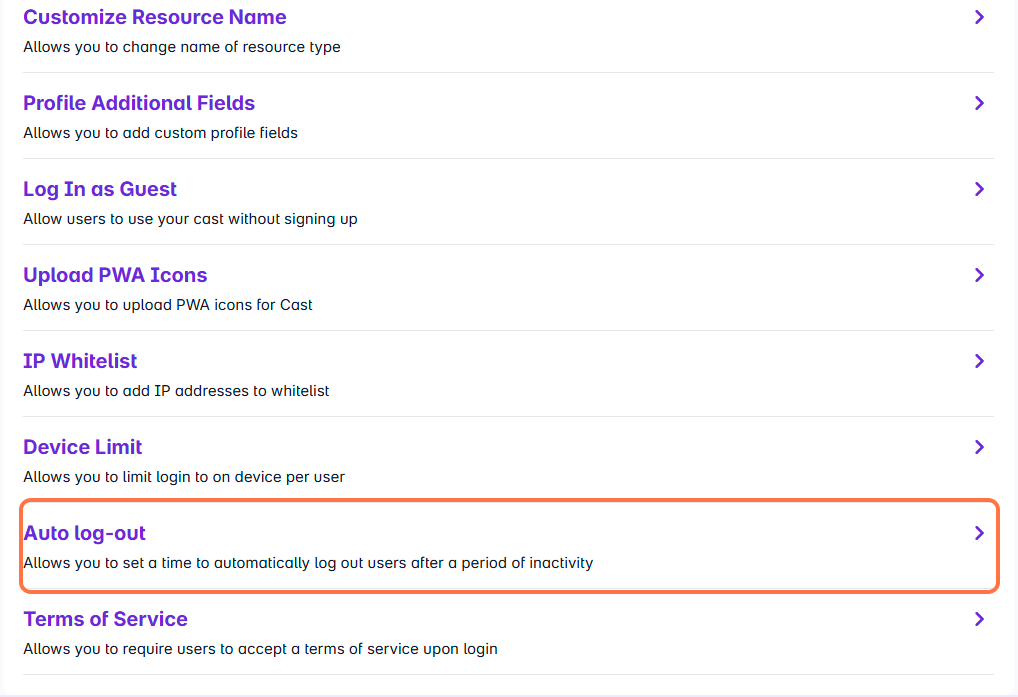This screenshot has height=697, width=1018.
Task: Expand the Auto log-out arrow
Action: click(x=979, y=533)
